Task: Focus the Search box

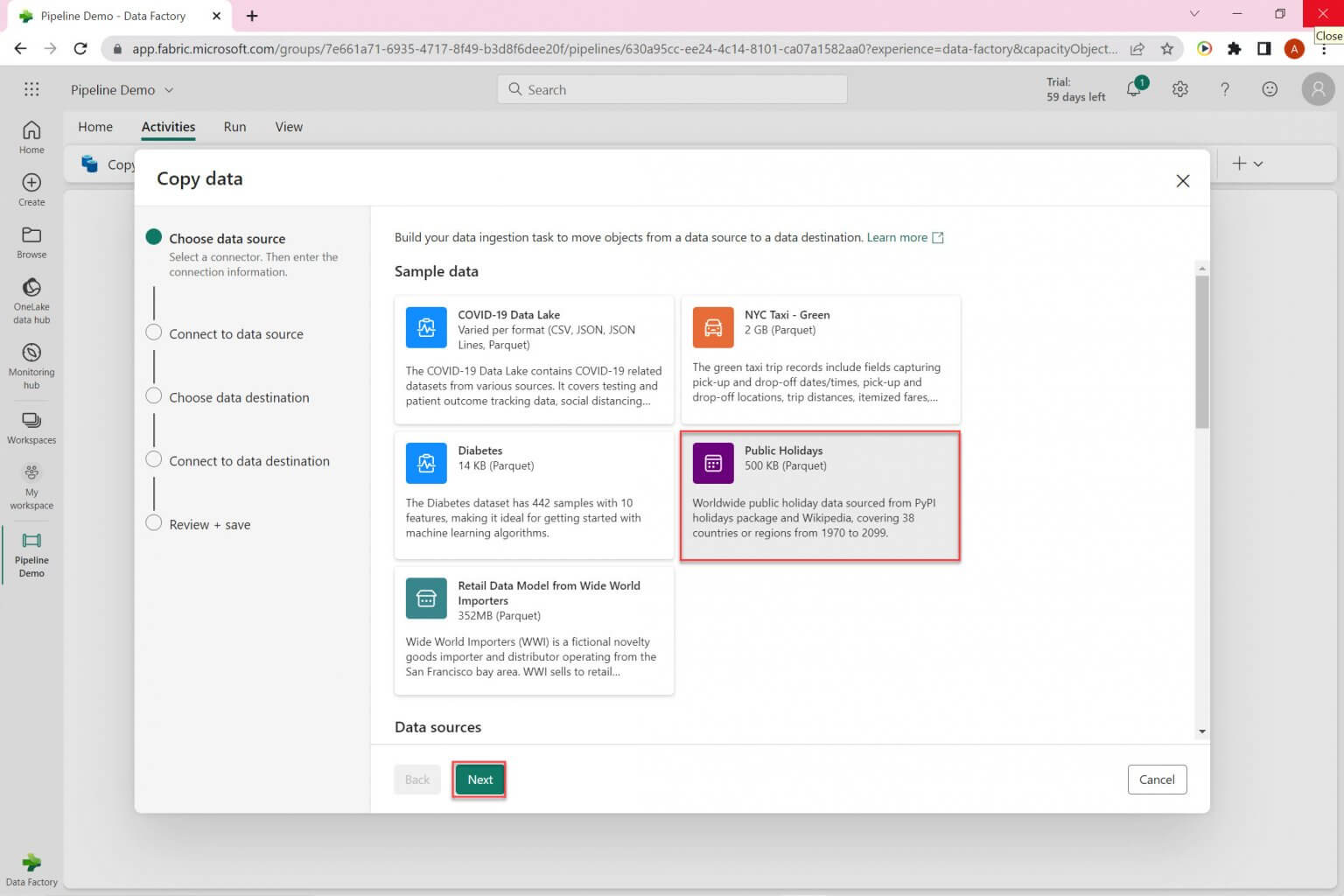Action: click(x=672, y=89)
